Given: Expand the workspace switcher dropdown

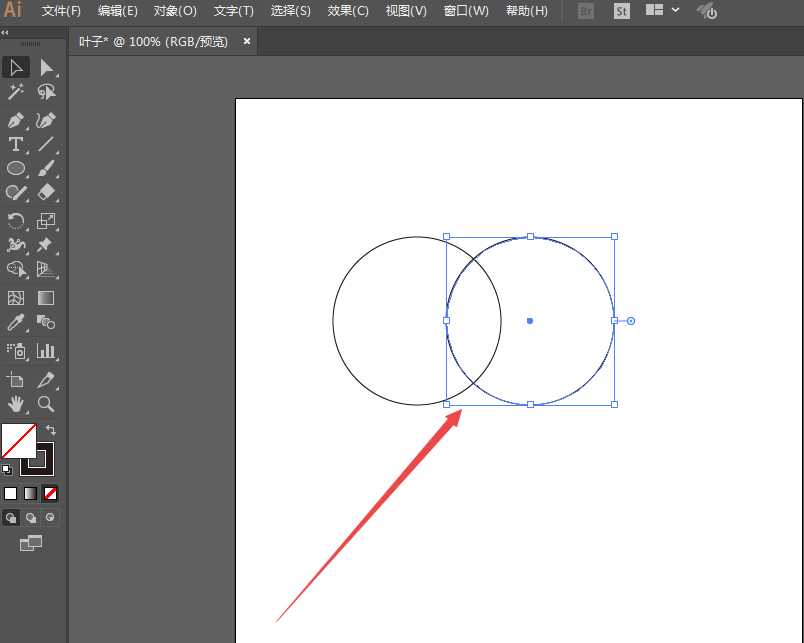Looking at the screenshot, I should (675, 12).
